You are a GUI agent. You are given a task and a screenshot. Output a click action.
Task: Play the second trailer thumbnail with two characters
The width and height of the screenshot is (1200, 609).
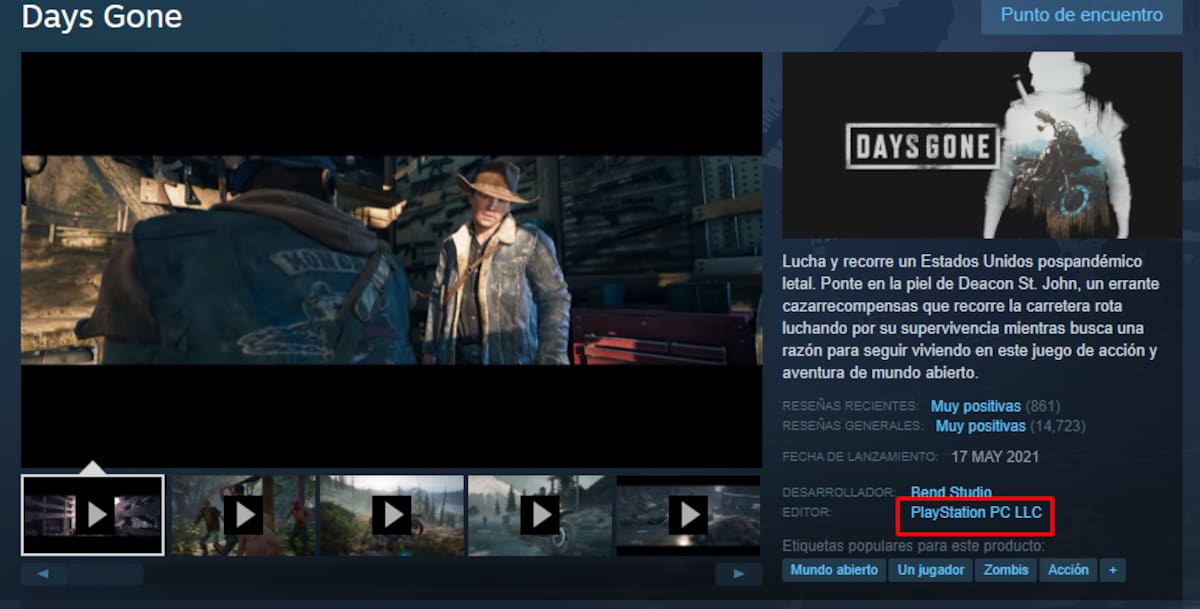click(243, 515)
